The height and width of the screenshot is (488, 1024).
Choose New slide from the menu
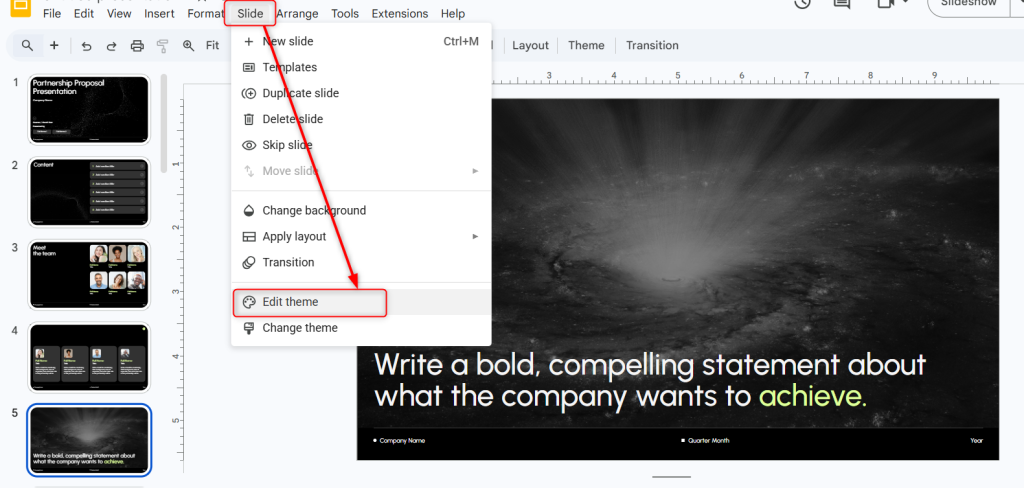pos(361,41)
